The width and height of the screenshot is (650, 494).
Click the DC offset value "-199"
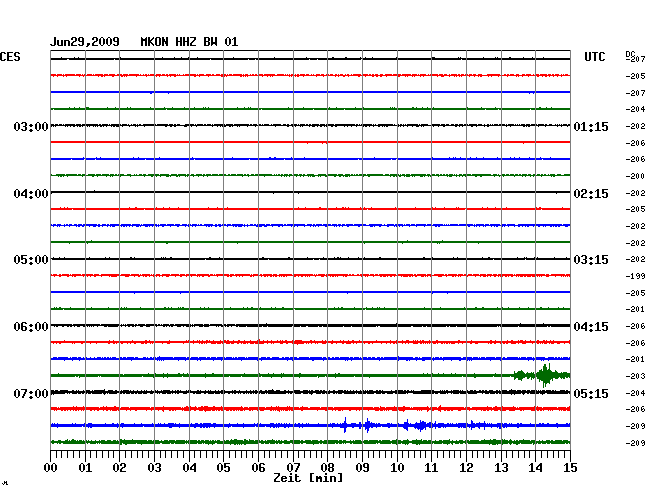[635, 276]
